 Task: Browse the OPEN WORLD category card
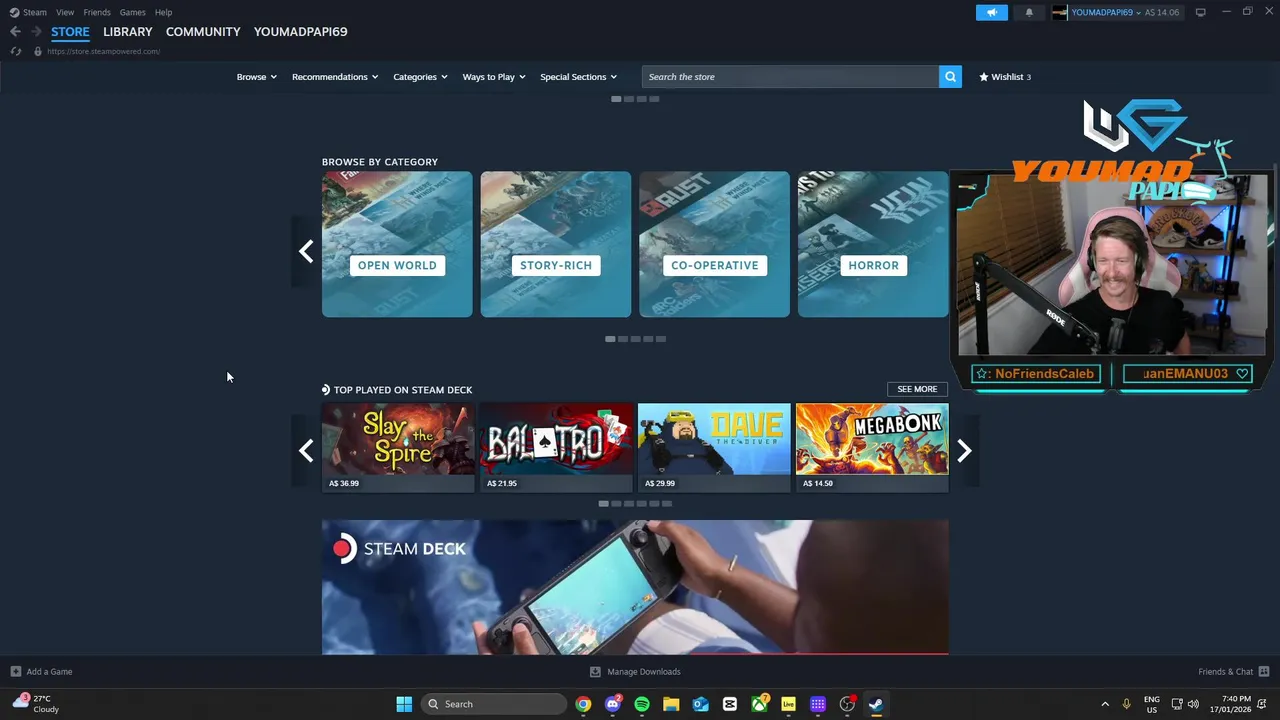[397, 245]
